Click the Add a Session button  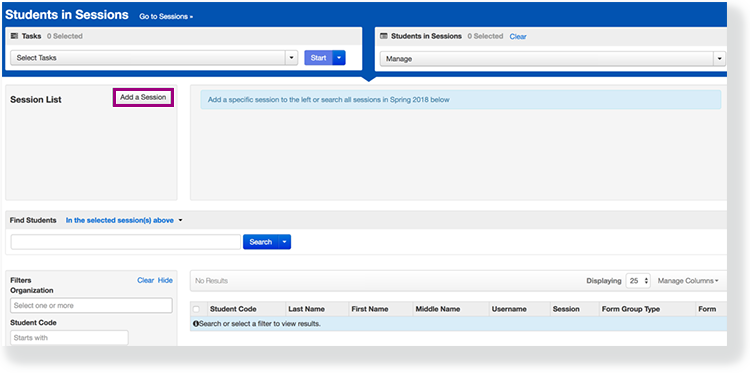coord(143,97)
